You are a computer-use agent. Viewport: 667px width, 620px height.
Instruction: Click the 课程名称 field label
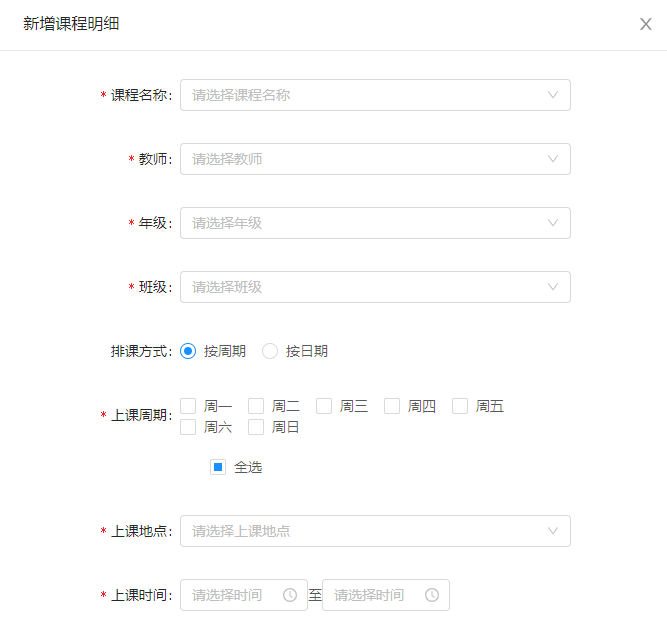[x=141, y=95]
